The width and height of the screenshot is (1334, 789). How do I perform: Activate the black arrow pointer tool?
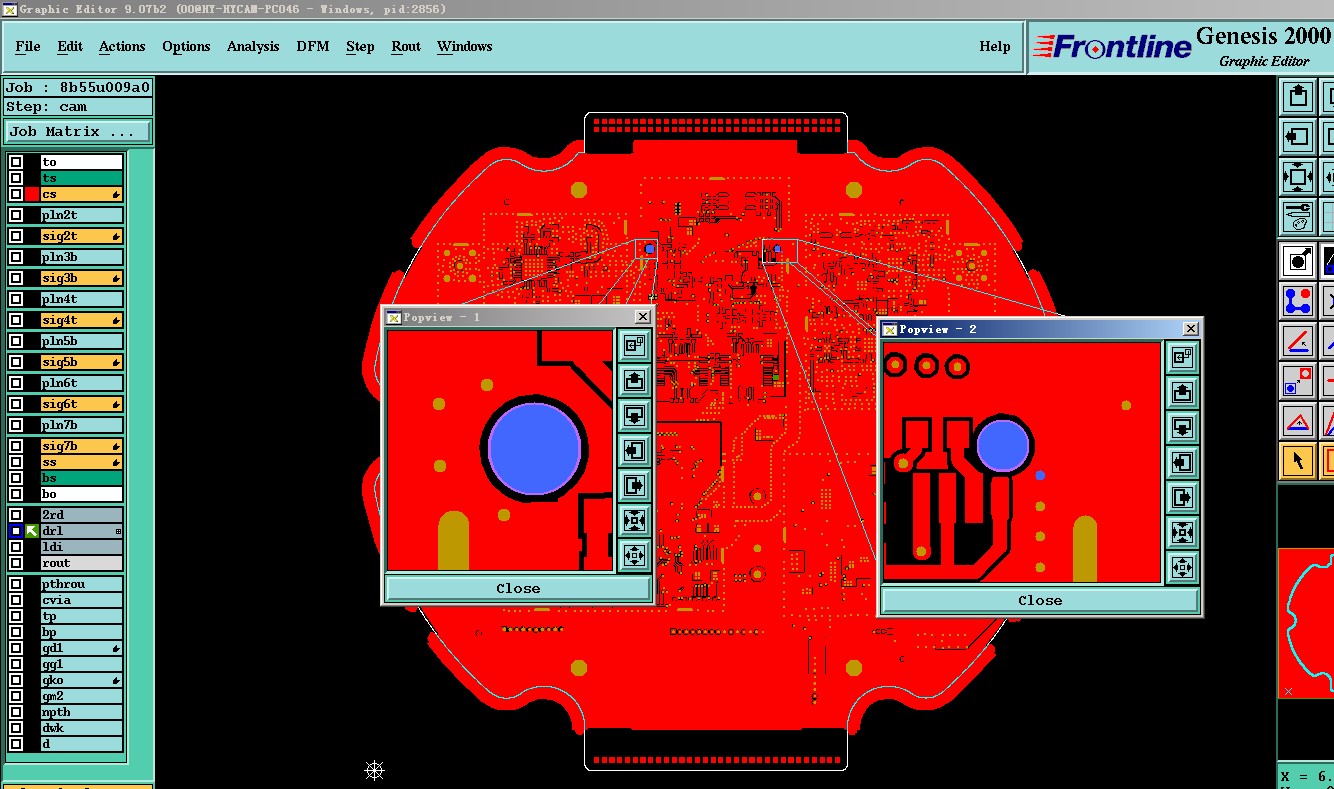pyautogui.click(x=1298, y=461)
